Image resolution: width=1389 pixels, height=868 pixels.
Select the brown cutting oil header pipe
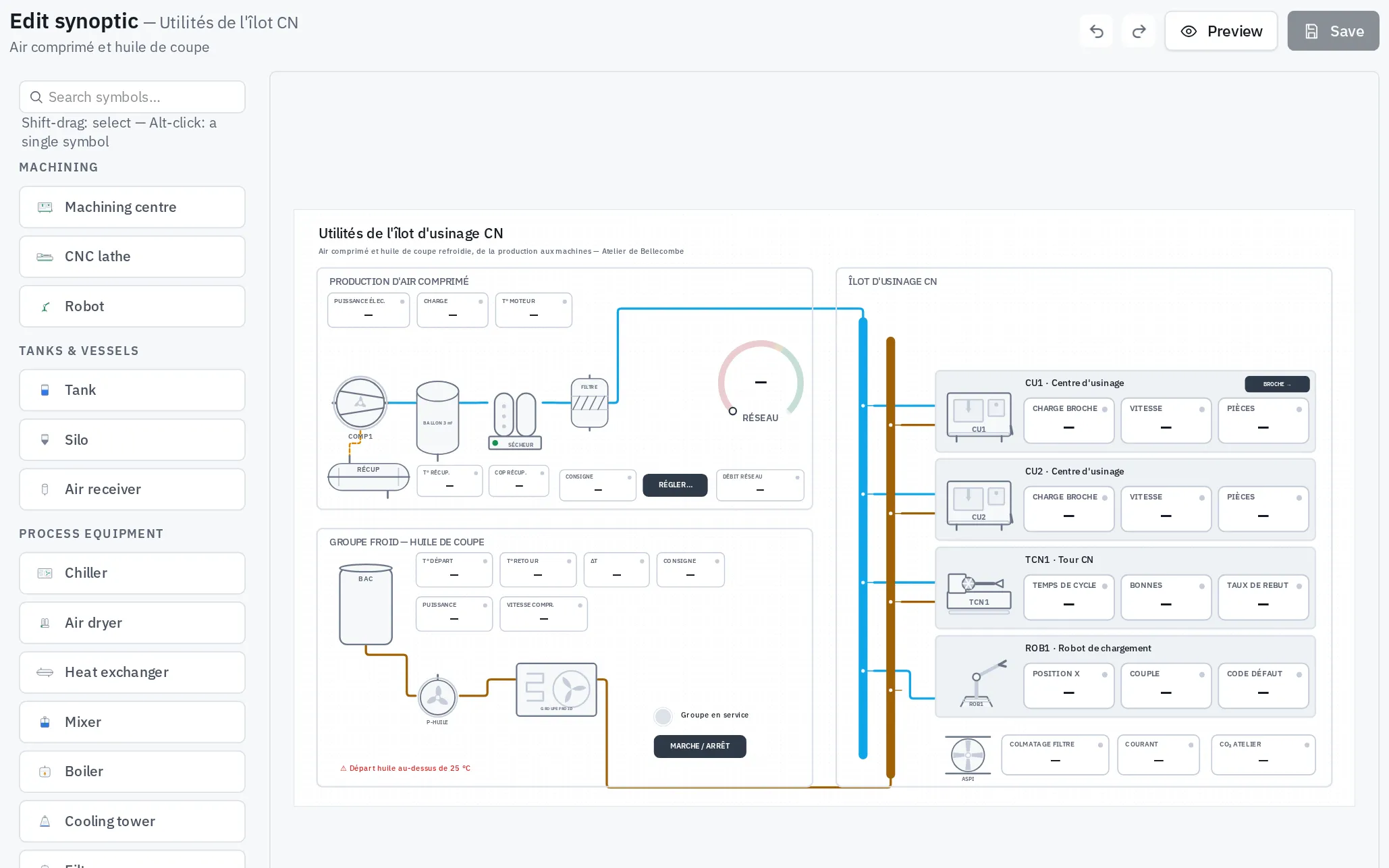[x=891, y=558]
